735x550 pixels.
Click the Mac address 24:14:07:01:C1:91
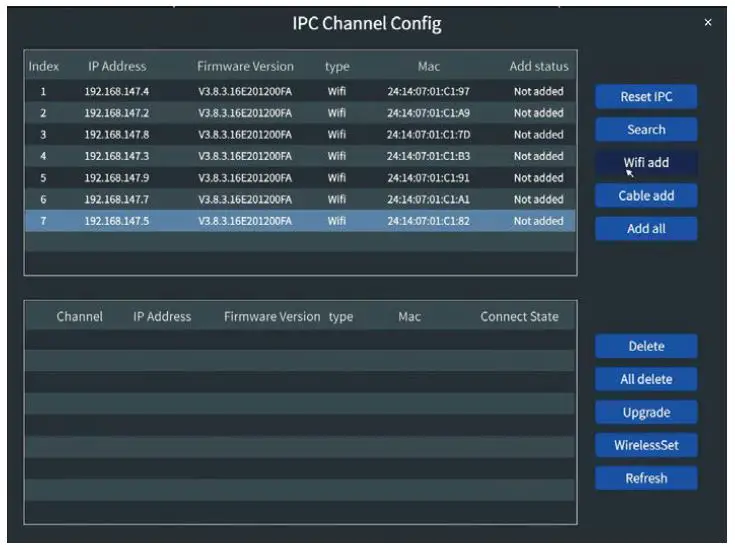tap(428, 178)
